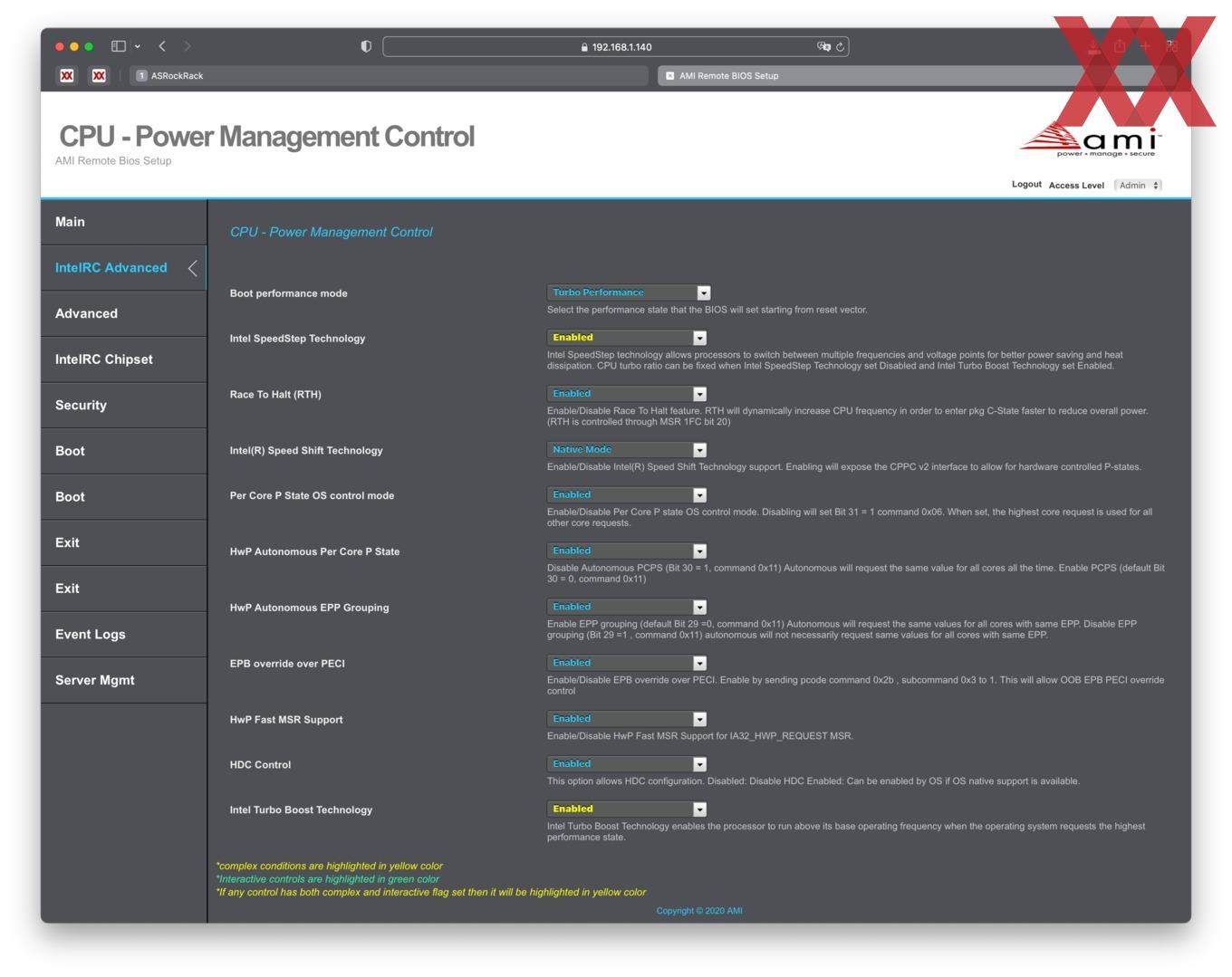This screenshot has width=1232, height=977.
Task: Open HDC Control dropdown
Action: point(627,765)
